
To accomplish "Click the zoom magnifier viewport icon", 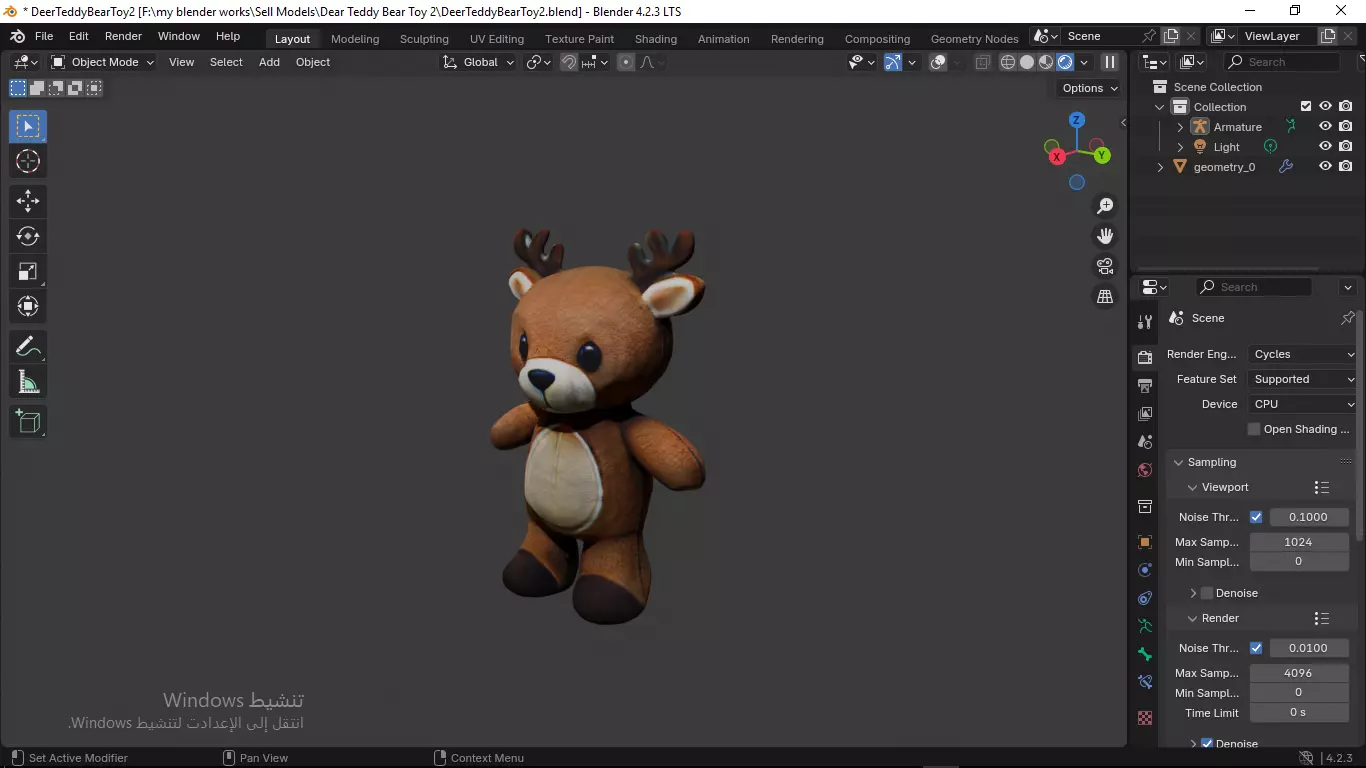I will (x=1105, y=206).
